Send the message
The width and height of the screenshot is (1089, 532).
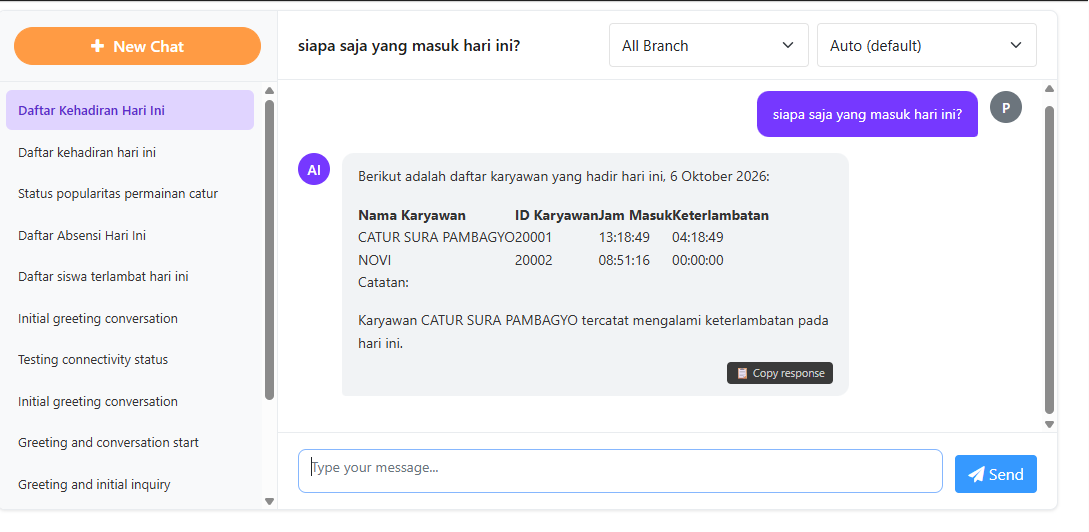pyautogui.click(x=995, y=474)
